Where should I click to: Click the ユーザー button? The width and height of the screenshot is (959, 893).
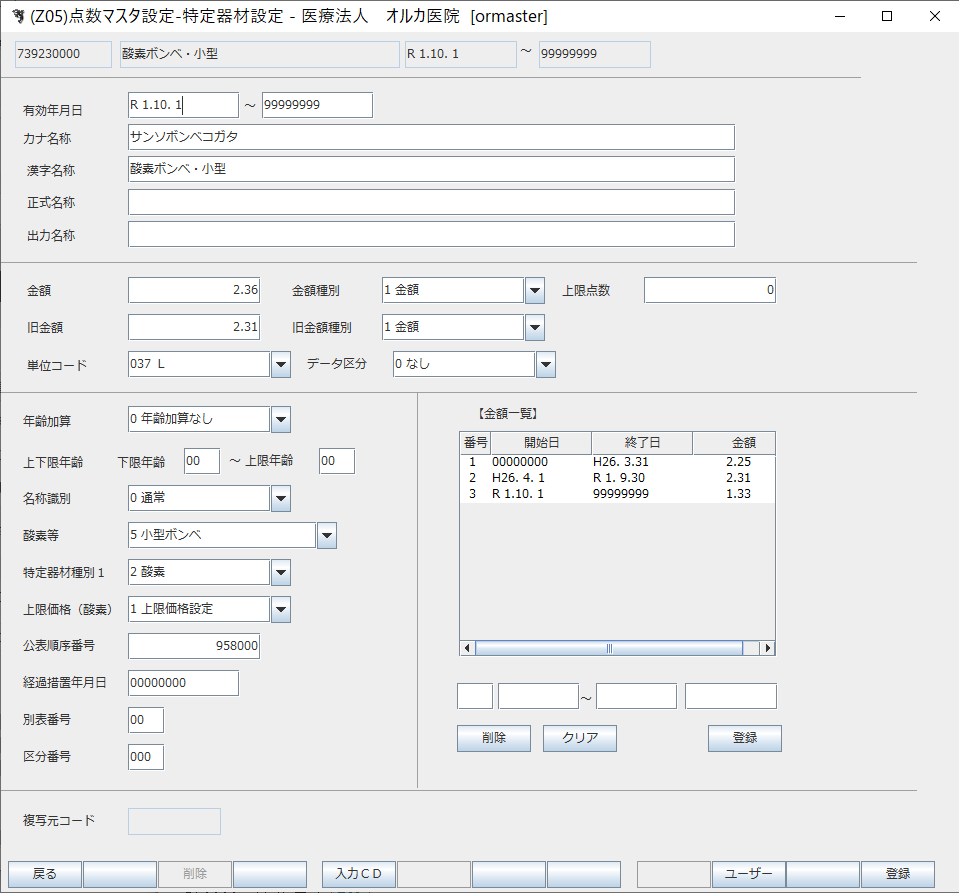[x=748, y=874]
